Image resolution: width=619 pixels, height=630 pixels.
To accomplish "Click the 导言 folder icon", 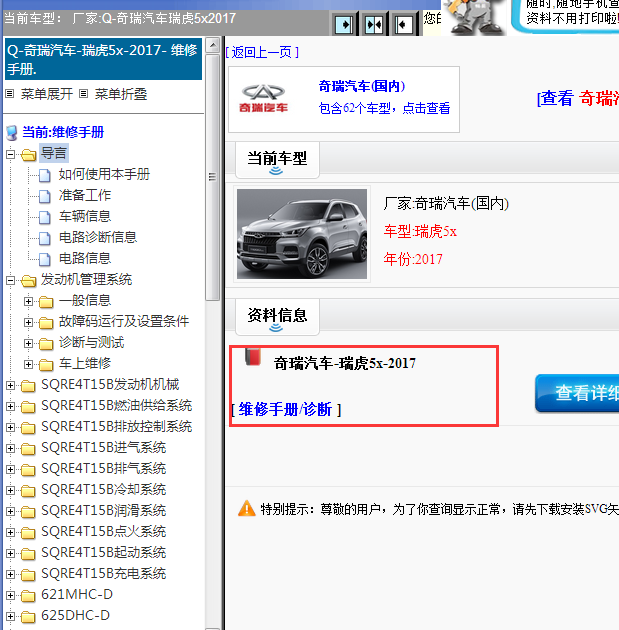I will coord(29,154).
